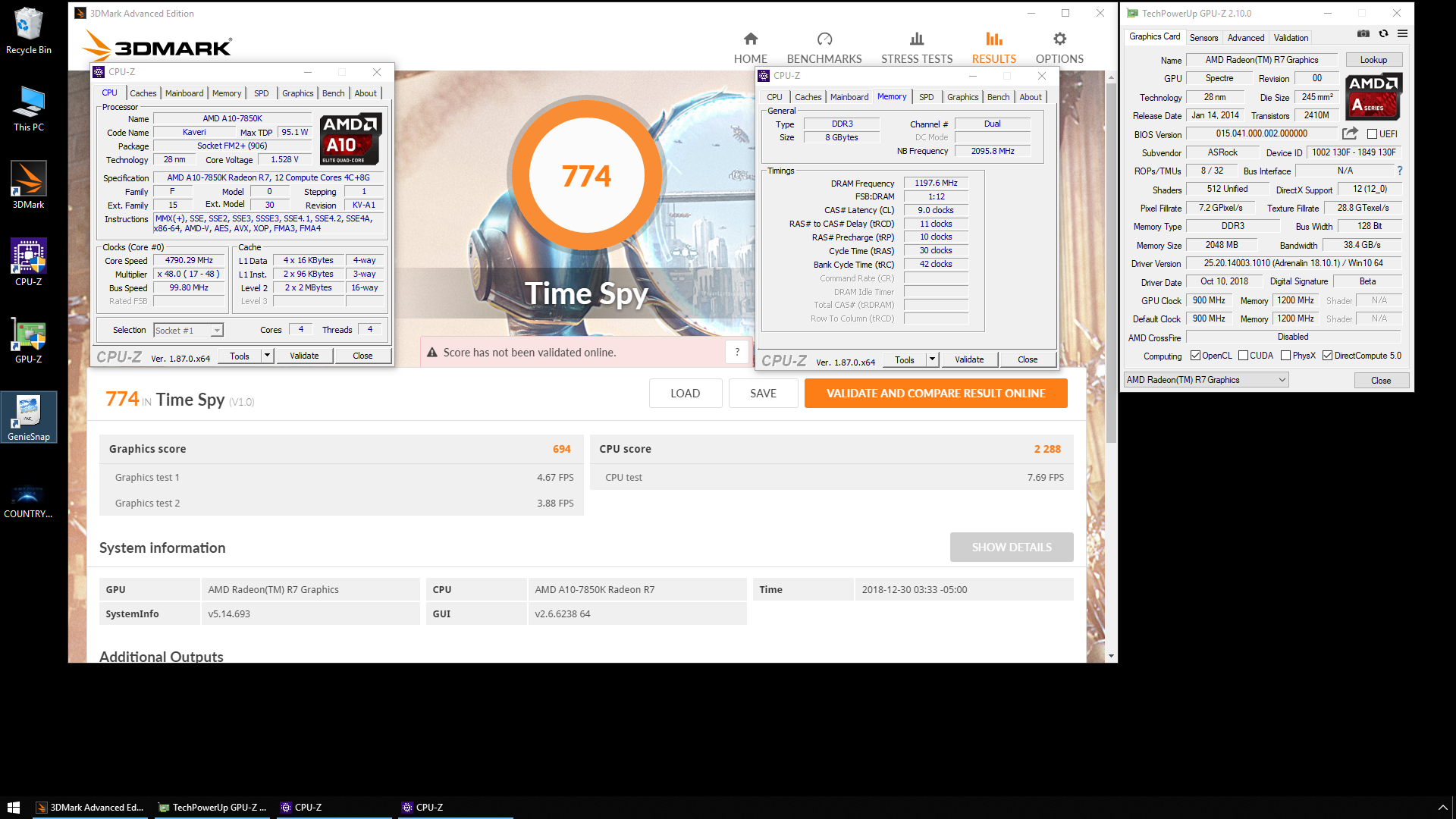Click the CPU Name field AMD A10-7850K

coord(232,119)
